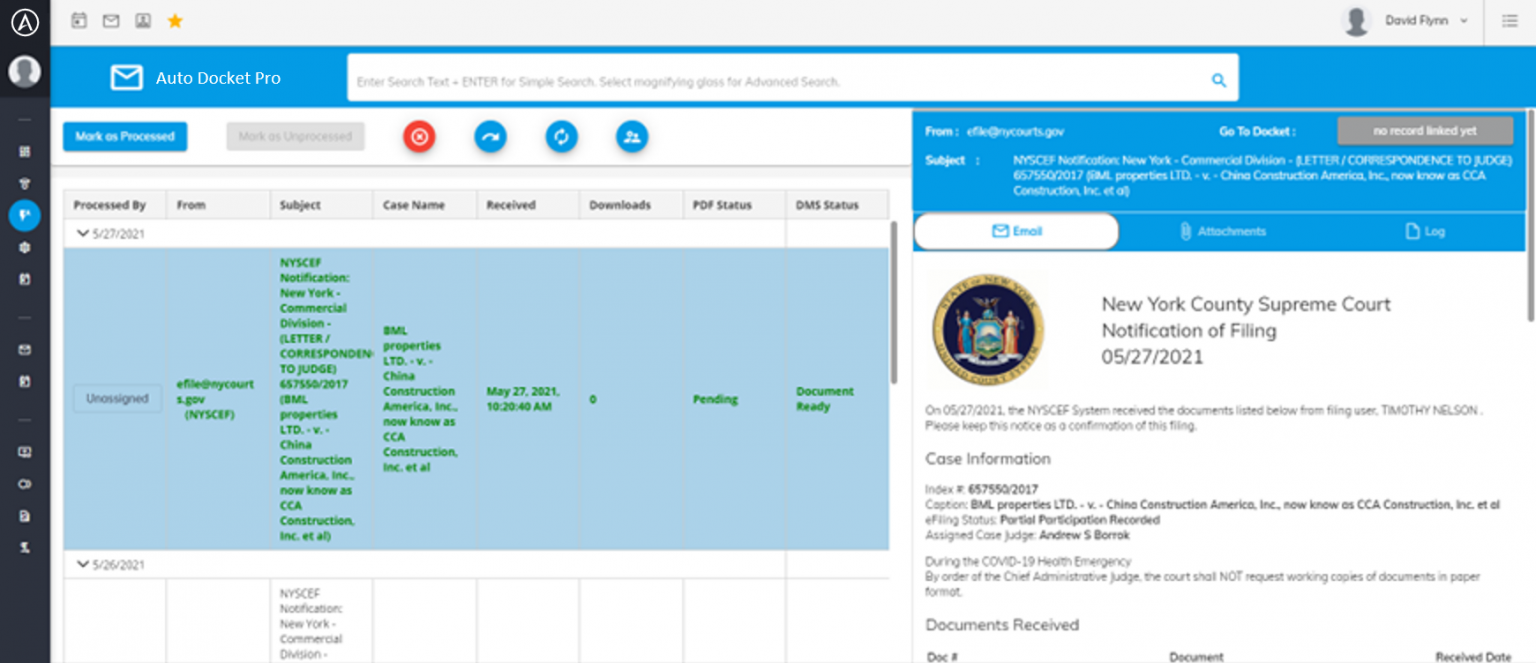This screenshot has height=663, width=1536.
Task: Open the Auto Docket Pro mail logo
Action: pos(127,77)
